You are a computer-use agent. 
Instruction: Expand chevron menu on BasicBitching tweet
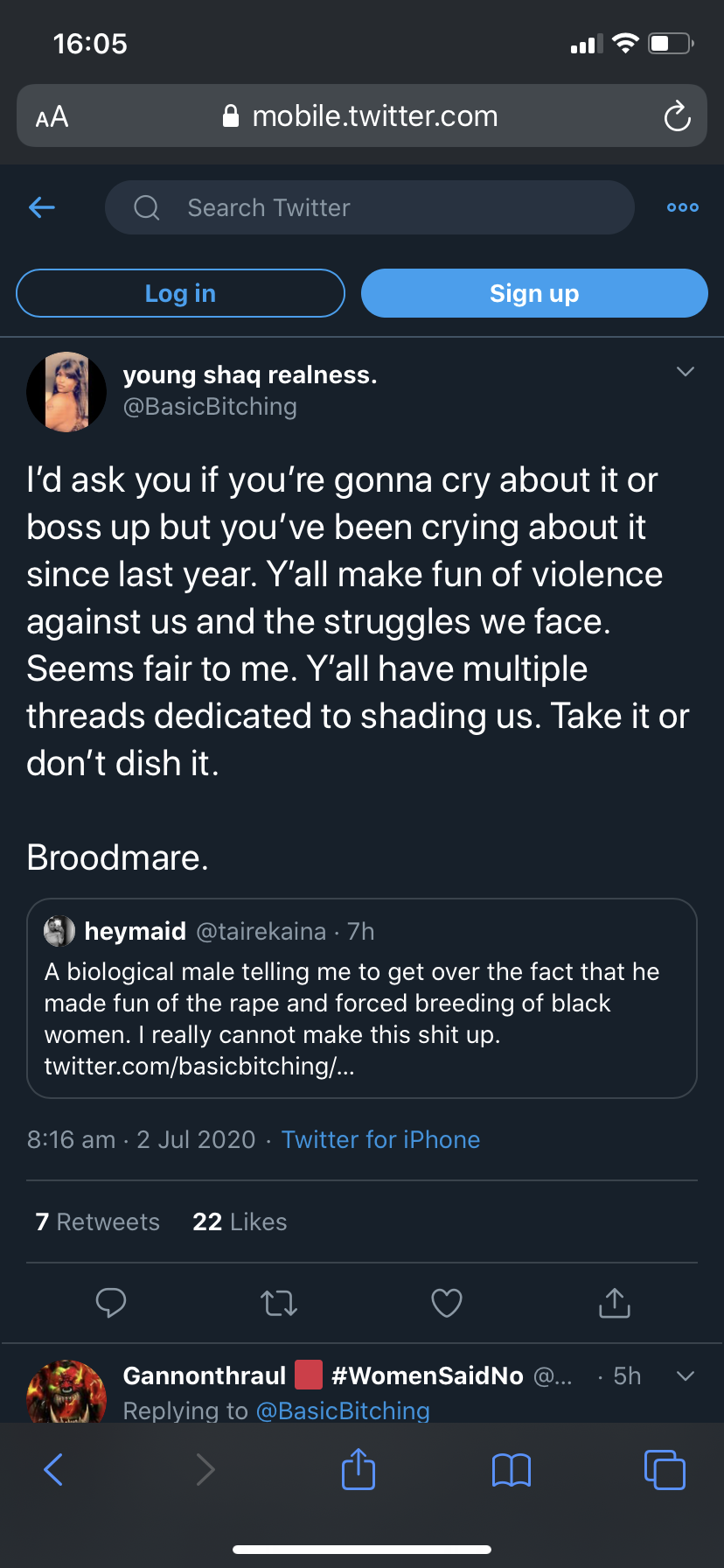pos(686,372)
